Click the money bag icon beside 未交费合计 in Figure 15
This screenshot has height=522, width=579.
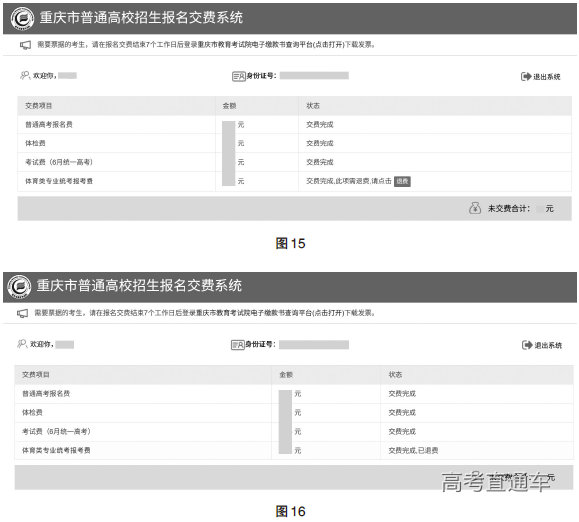475,208
